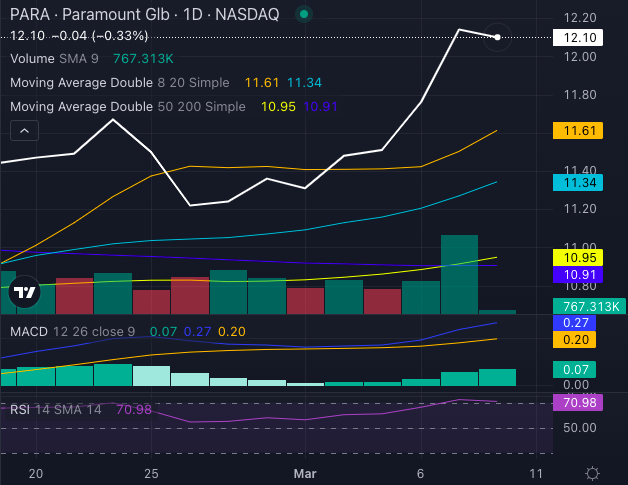
Task: Click the TradingView logo
Action: coord(24,293)
